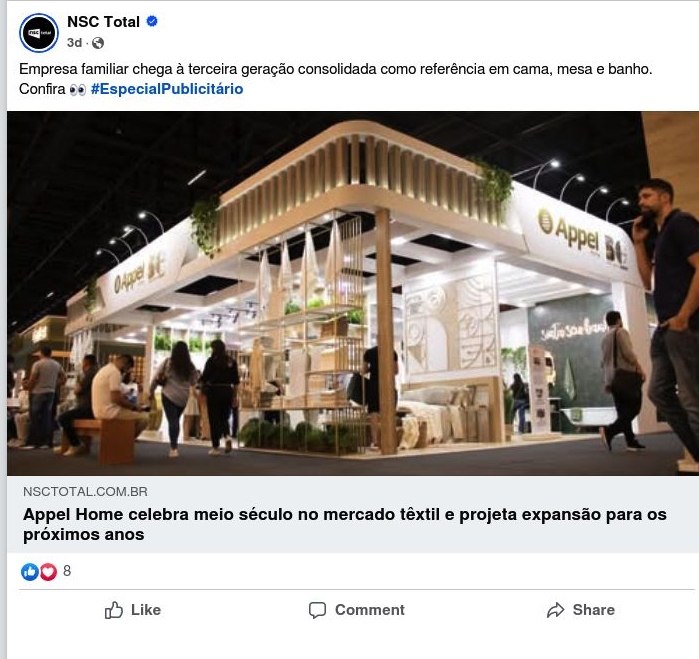Open the #EspecialPublicitário hashtag

point(167,89)
